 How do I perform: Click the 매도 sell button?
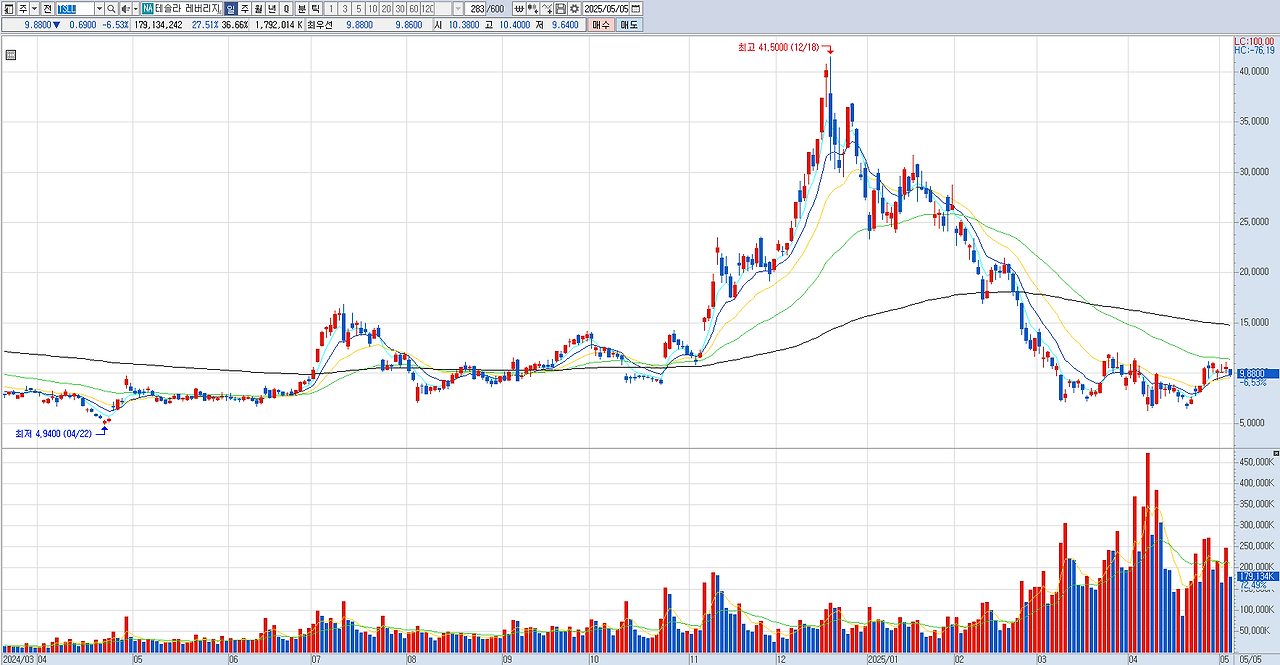pyautogui.click(x=629, y=24)
